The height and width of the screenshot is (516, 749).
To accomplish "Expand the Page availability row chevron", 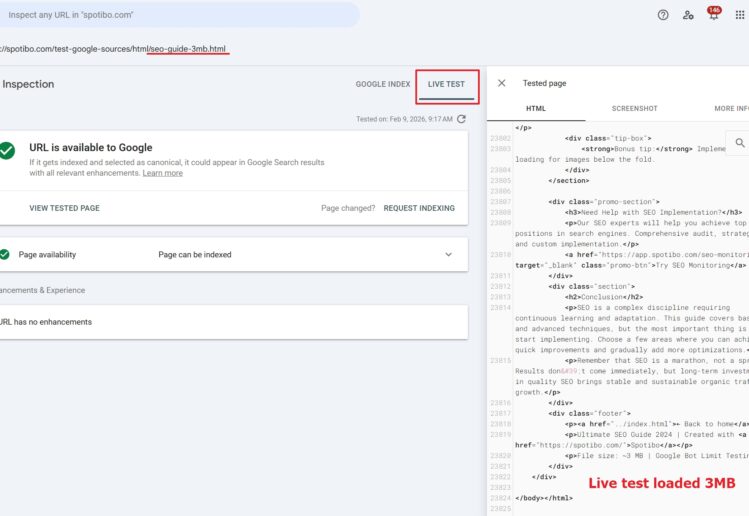I will (x=448, y=255).
